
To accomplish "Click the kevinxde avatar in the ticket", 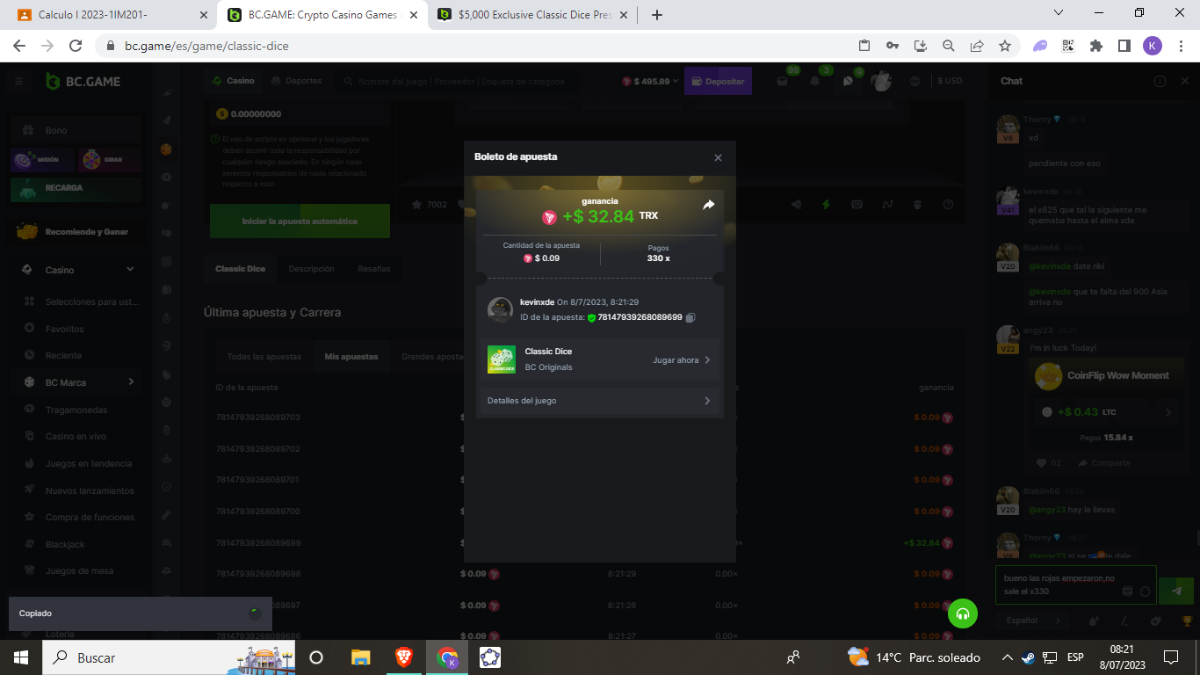I will 500,310.
